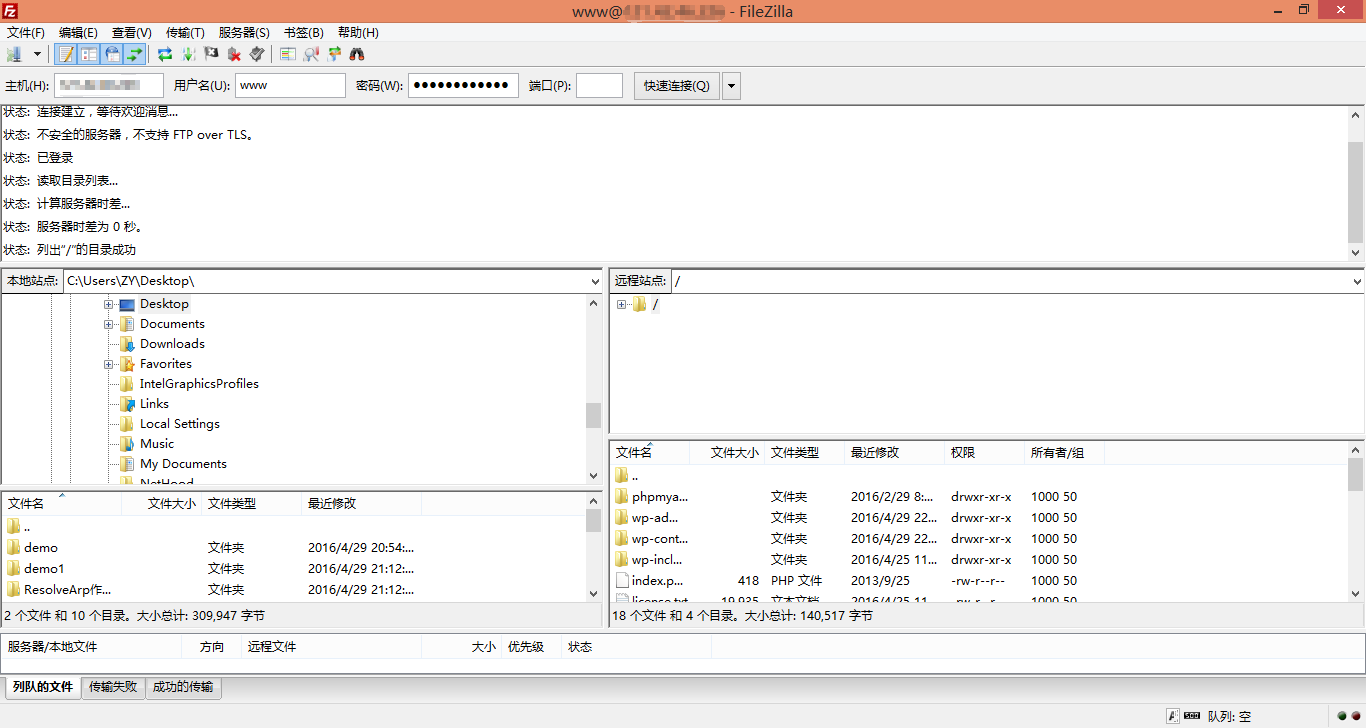Open the 查看(V) menu
The image size is (1366, 728).
(x=132, y=33)
